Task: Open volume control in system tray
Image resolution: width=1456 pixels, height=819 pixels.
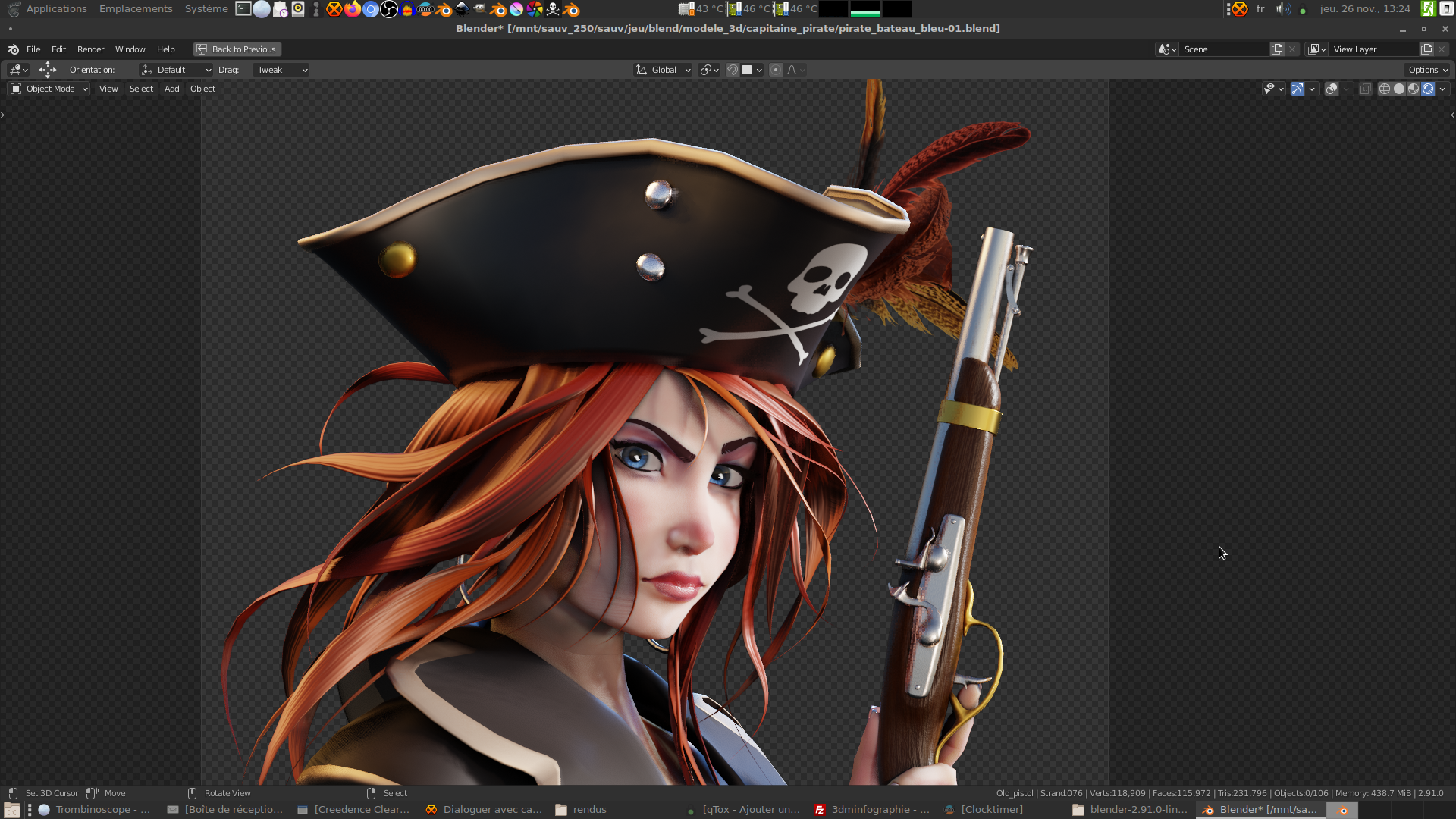Action: pyautogui.click(x=1282, y=9)
